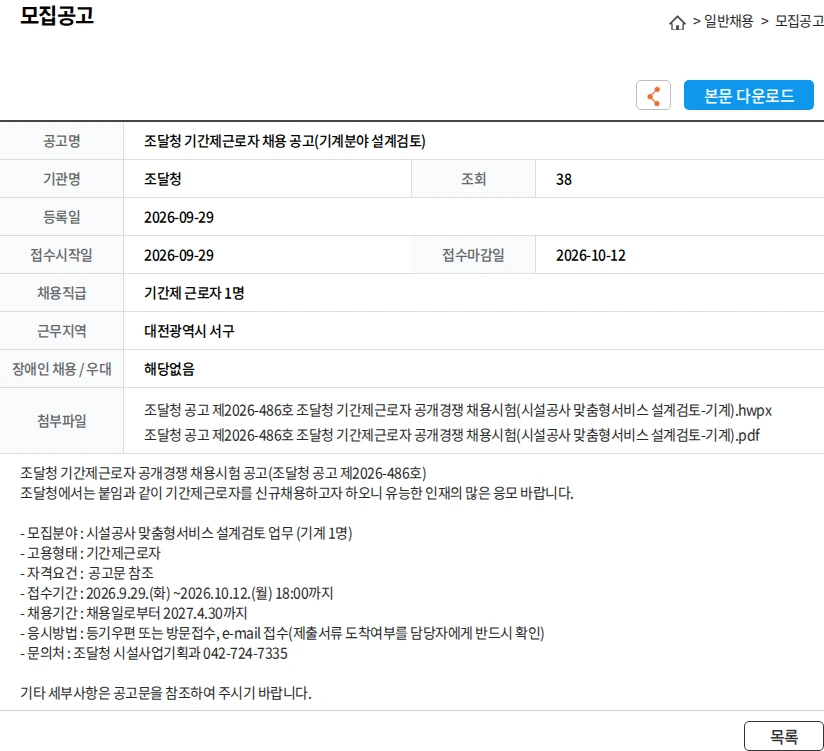This screenshot has width=824, height=751.
Task: Click 기간제 근로자 1명 value
Action: pos(194,293)
